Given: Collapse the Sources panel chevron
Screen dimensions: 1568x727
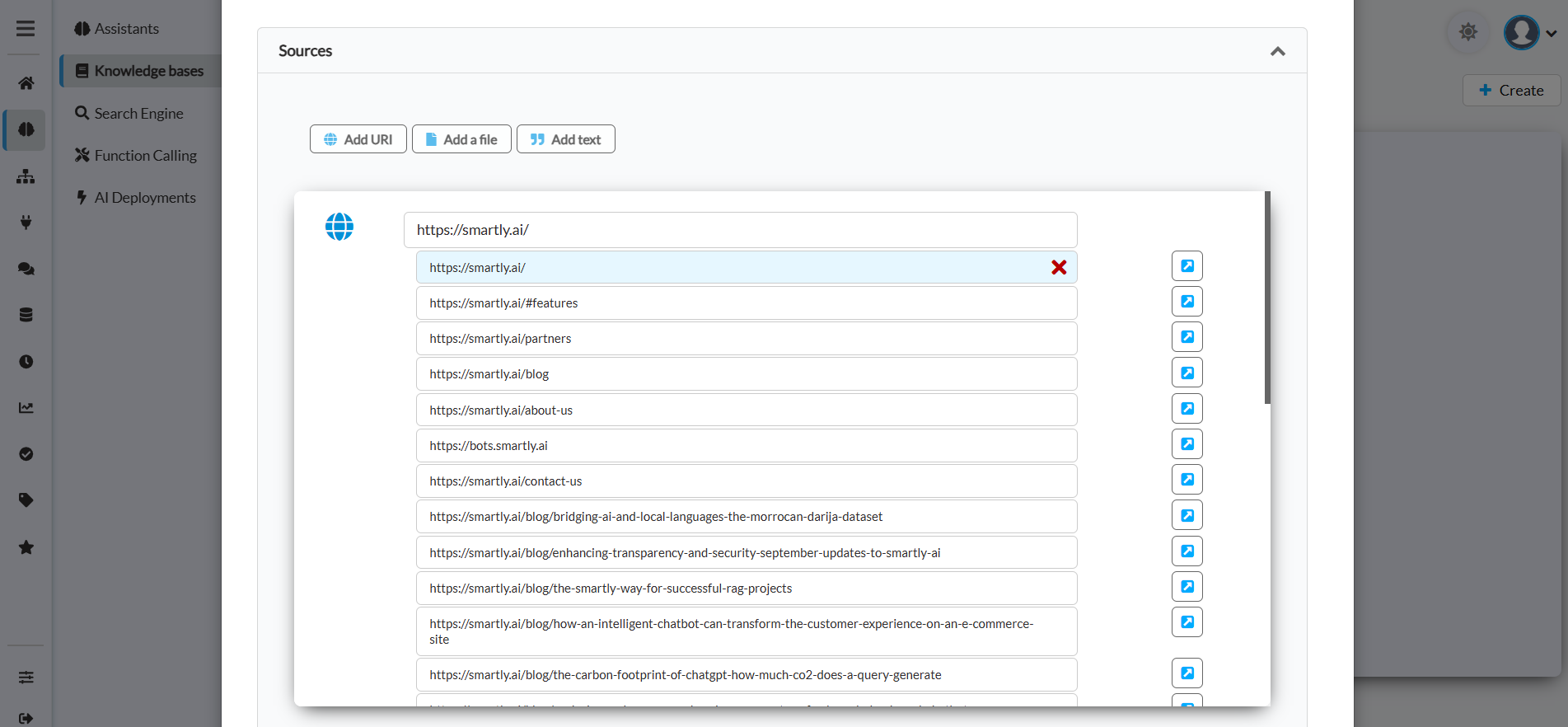Looking at the screenshot, I should (x=1277, y=51).
